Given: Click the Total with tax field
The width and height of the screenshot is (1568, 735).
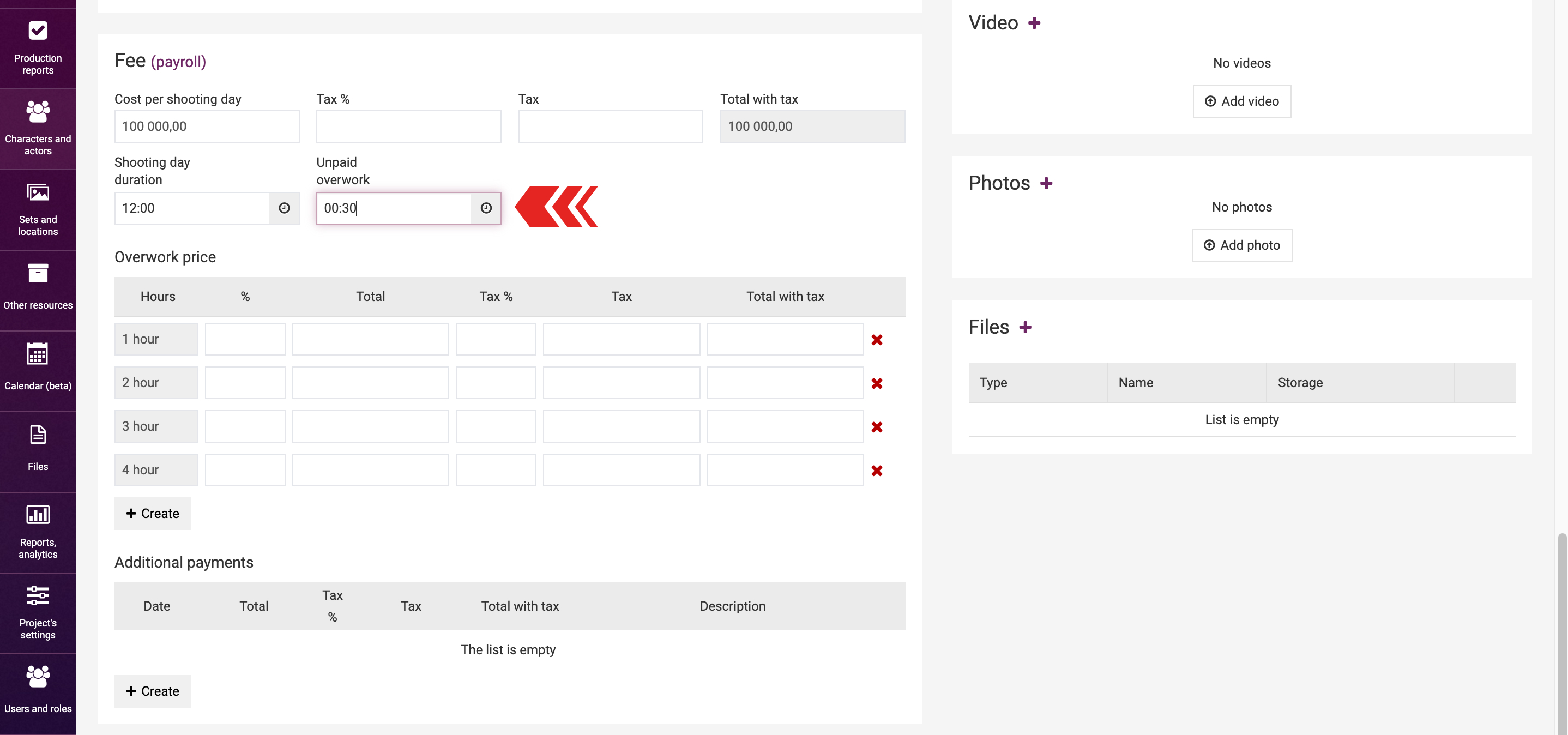Looking at the screenshot, I should coord(812,126).
